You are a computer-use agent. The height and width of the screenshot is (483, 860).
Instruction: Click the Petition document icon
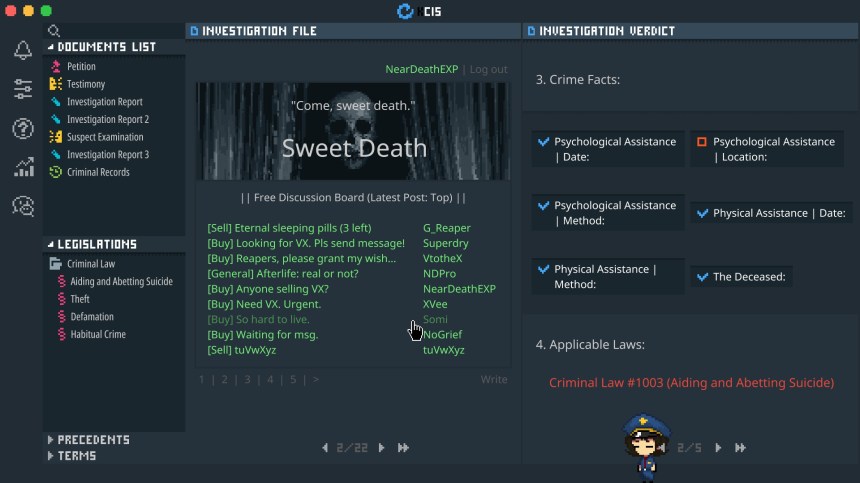click(55, 66)
